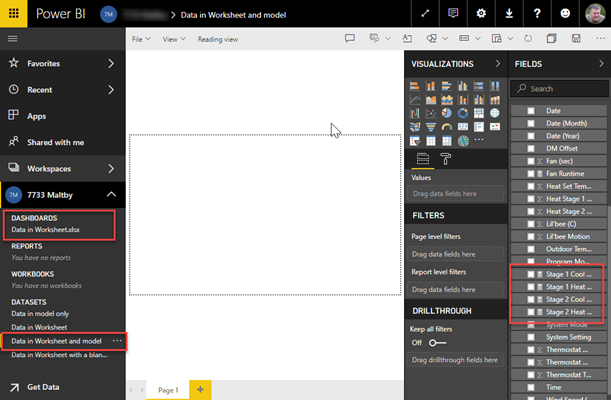
Task: Toggle the hamburger navigation pane icon
Action: coord(12,39)
